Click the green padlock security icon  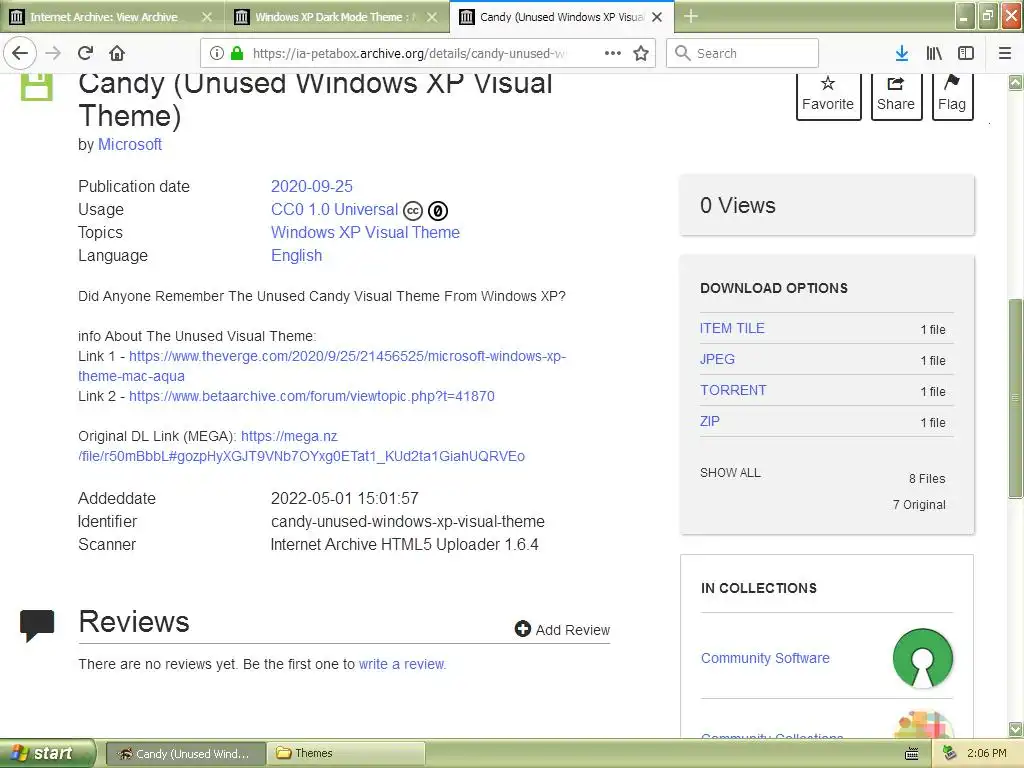[237, 54]
